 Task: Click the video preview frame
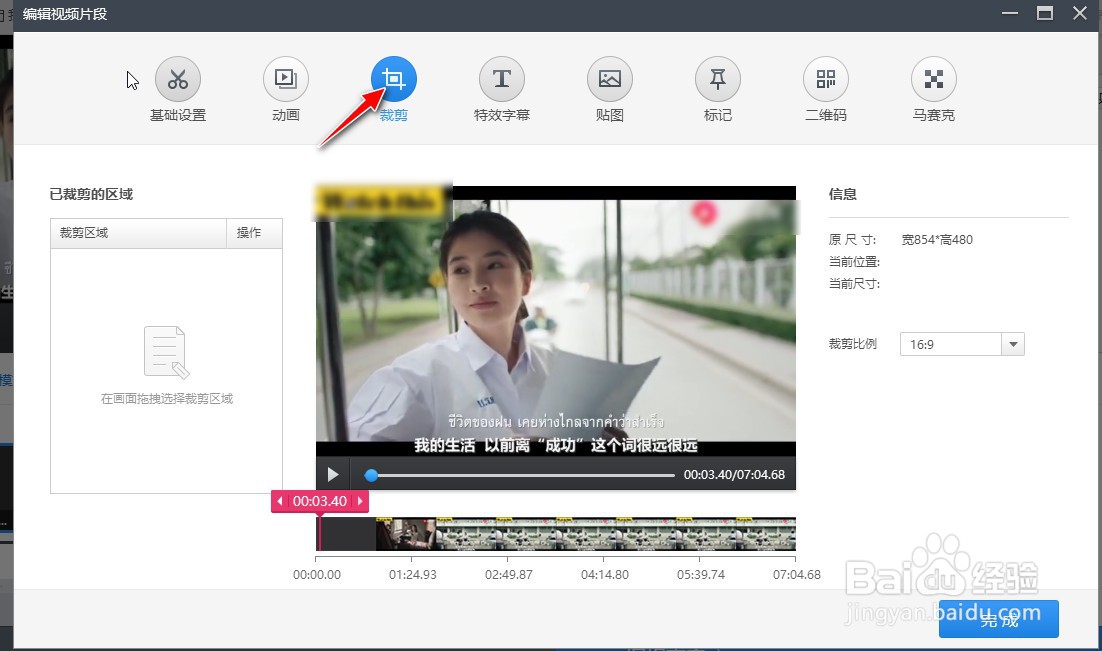[556, 322]
